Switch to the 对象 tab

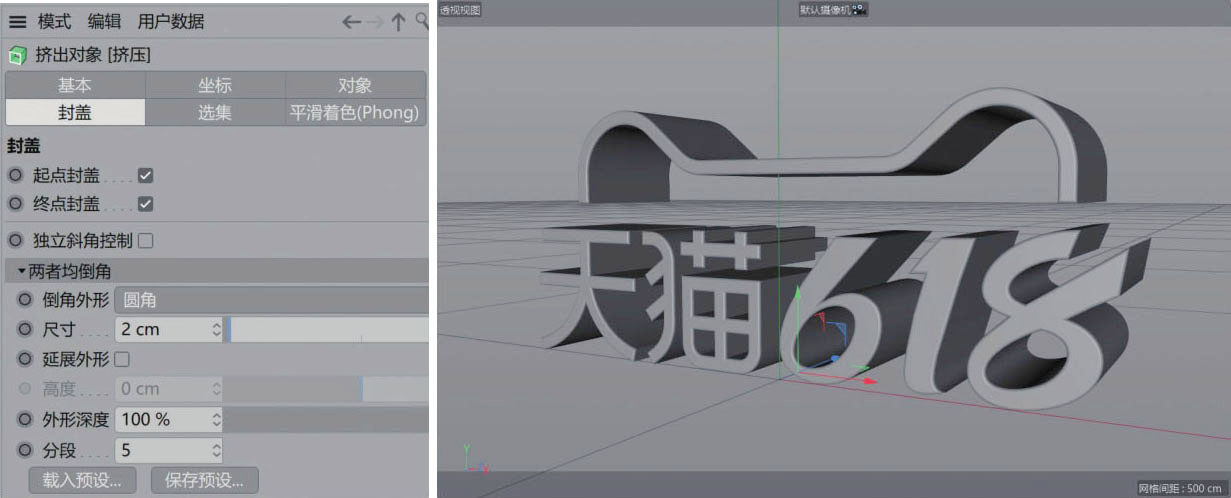[355, 85]
